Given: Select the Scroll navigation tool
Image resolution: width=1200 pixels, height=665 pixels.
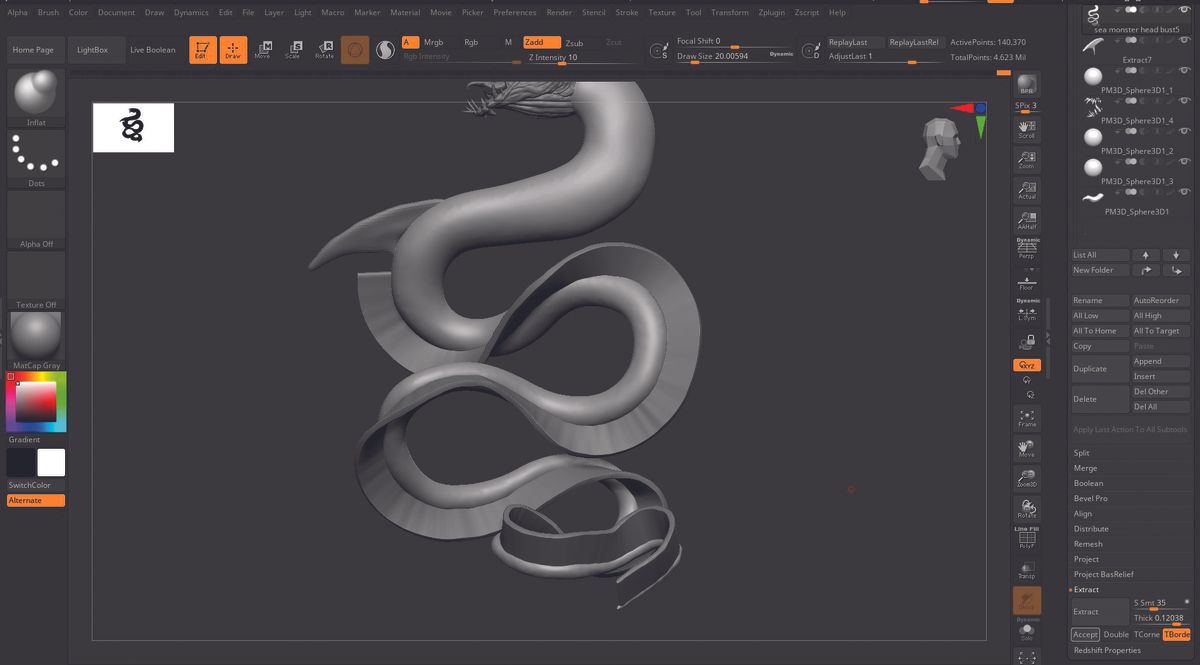Looking at the screenshot, I should (1027, 129).
